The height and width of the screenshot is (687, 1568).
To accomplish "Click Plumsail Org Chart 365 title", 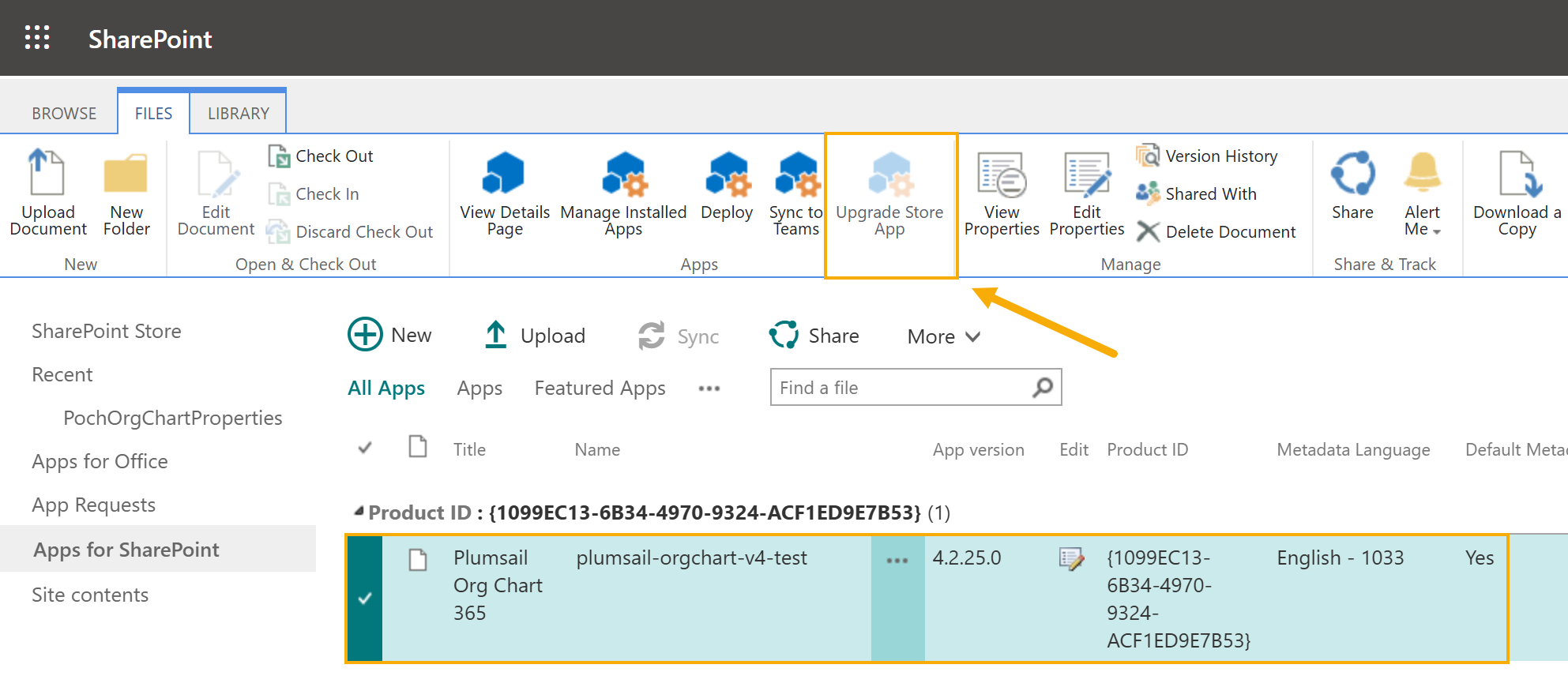I will coord(498,585).
